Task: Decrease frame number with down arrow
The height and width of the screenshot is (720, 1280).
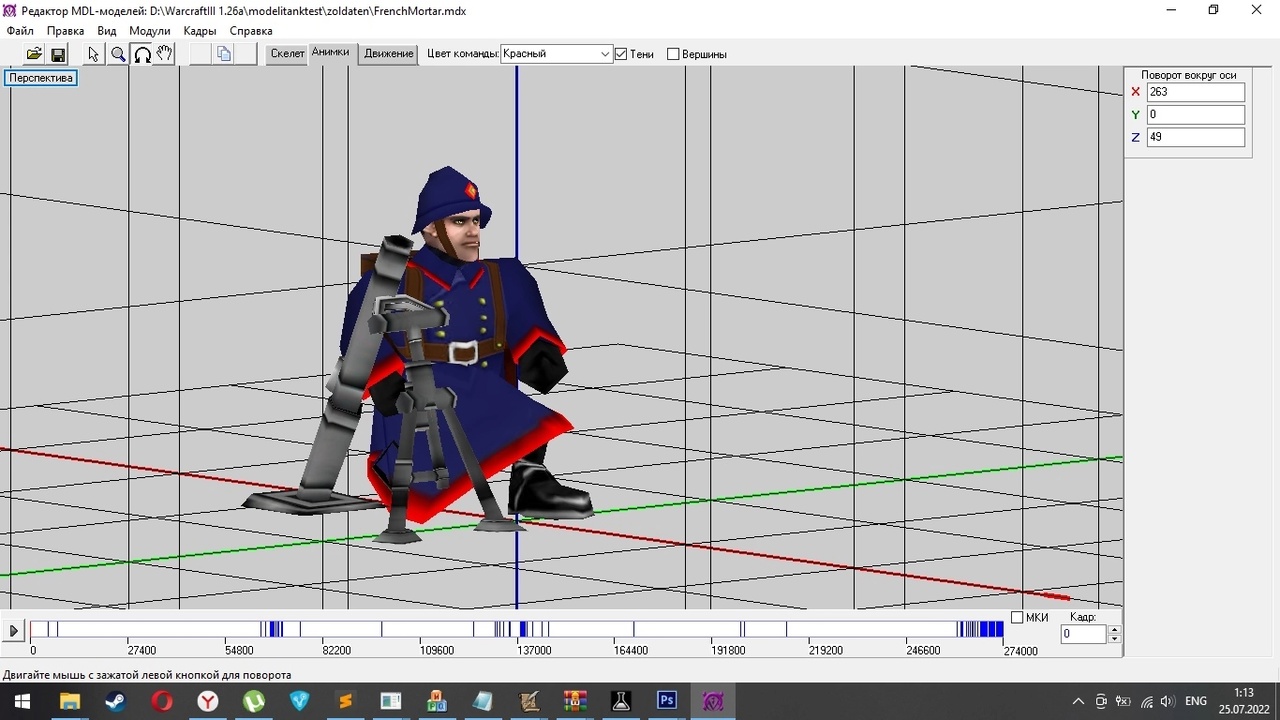Action: (x=1114, y=638)
